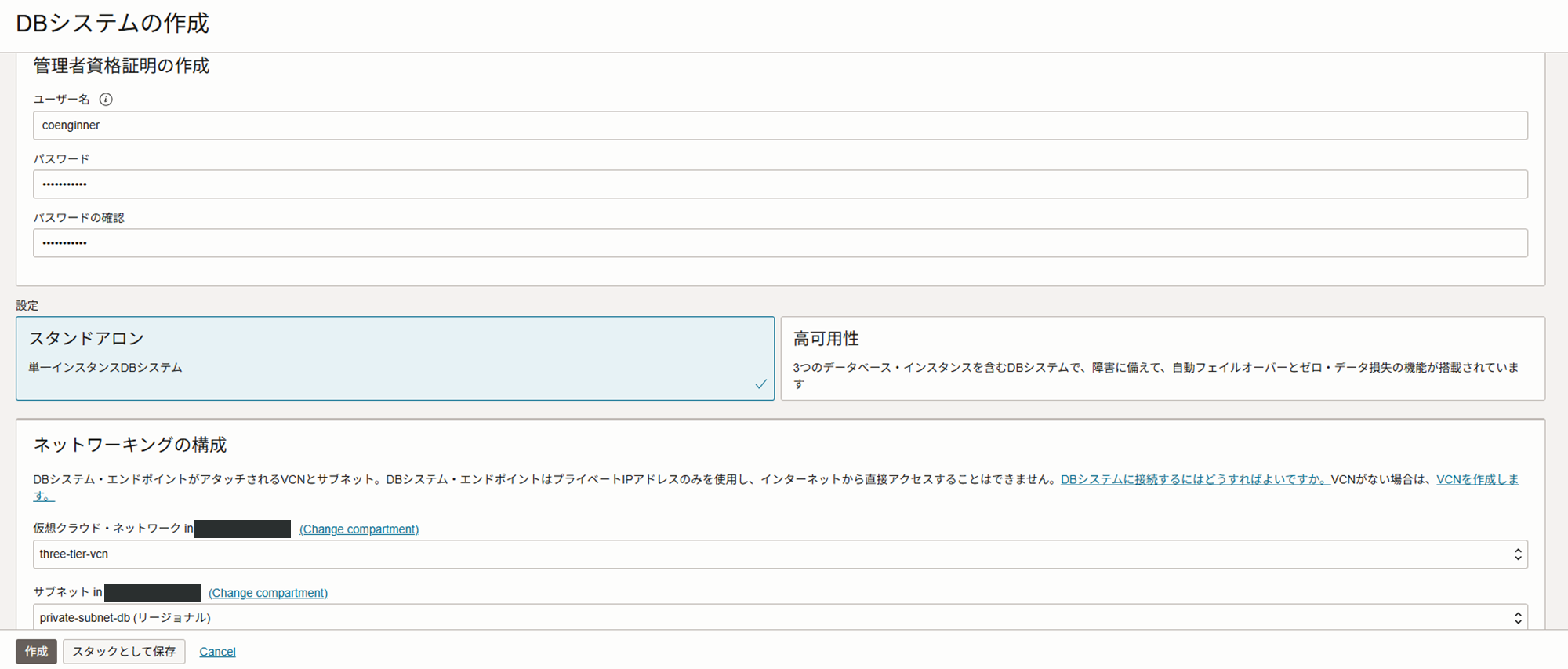Click the Cancel link
The width and height of the screenshot is (1568, 669).
click(217, 652)
